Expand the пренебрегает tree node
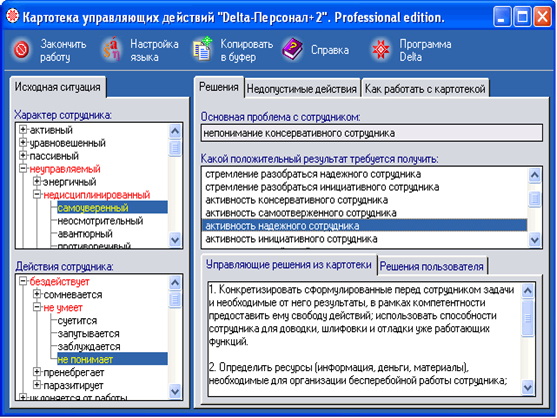 [37, 372]
